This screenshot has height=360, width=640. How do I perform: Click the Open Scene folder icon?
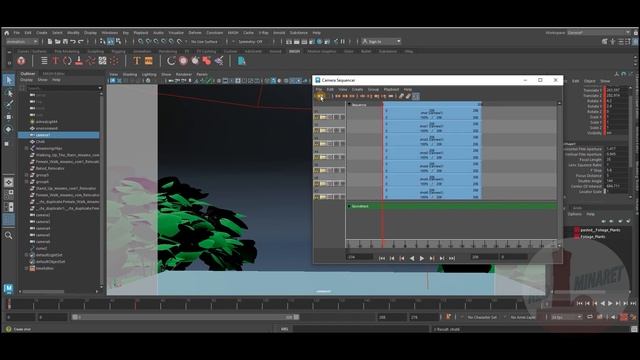click(58, 42)
